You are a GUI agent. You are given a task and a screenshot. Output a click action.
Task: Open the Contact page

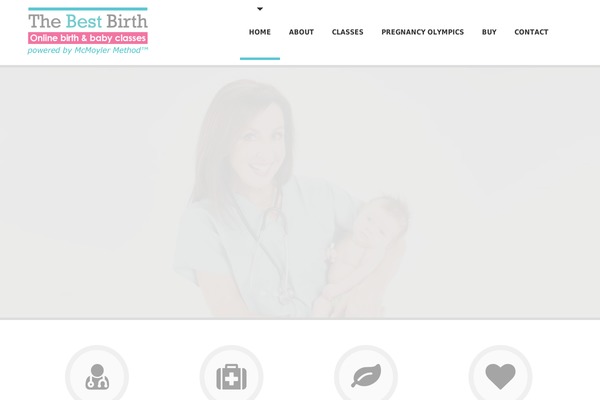531,32
